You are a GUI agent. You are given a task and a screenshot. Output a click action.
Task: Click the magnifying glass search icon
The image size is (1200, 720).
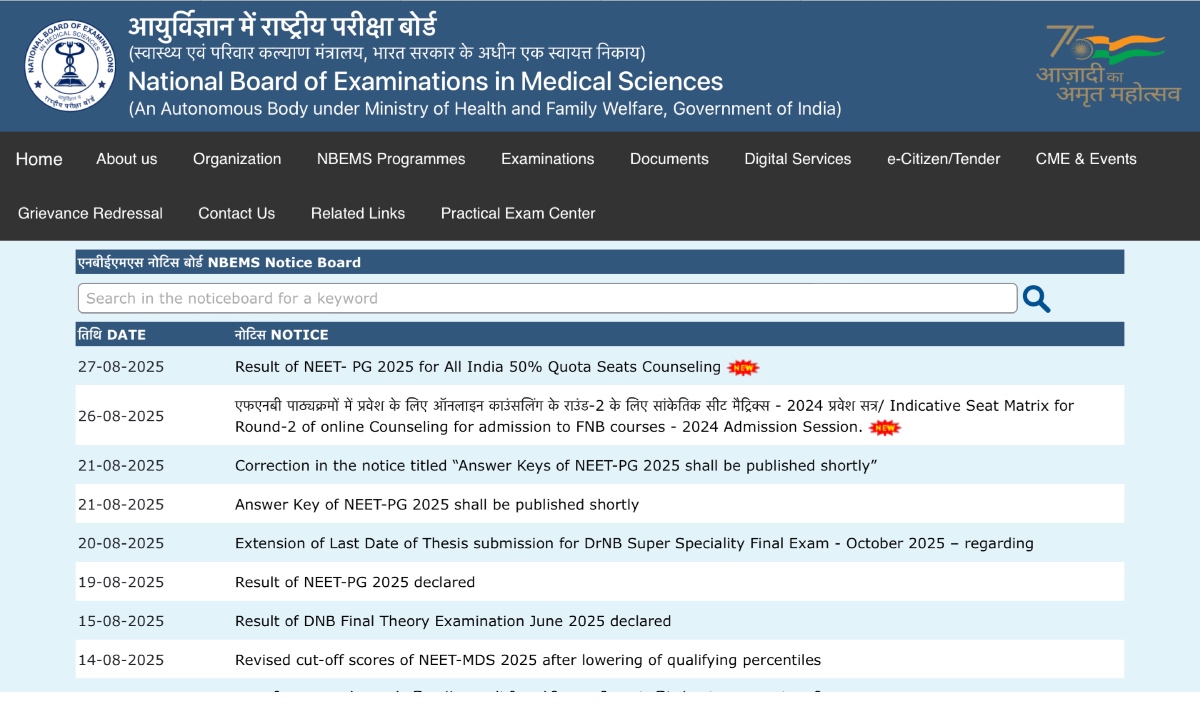[x=1036, y=299]
